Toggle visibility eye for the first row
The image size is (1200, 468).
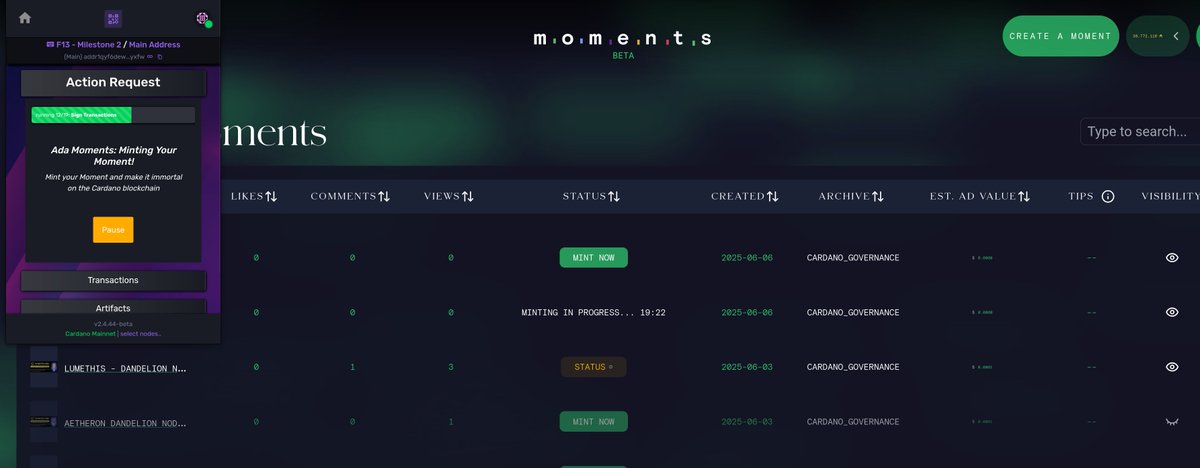[x=1172, y=258]
